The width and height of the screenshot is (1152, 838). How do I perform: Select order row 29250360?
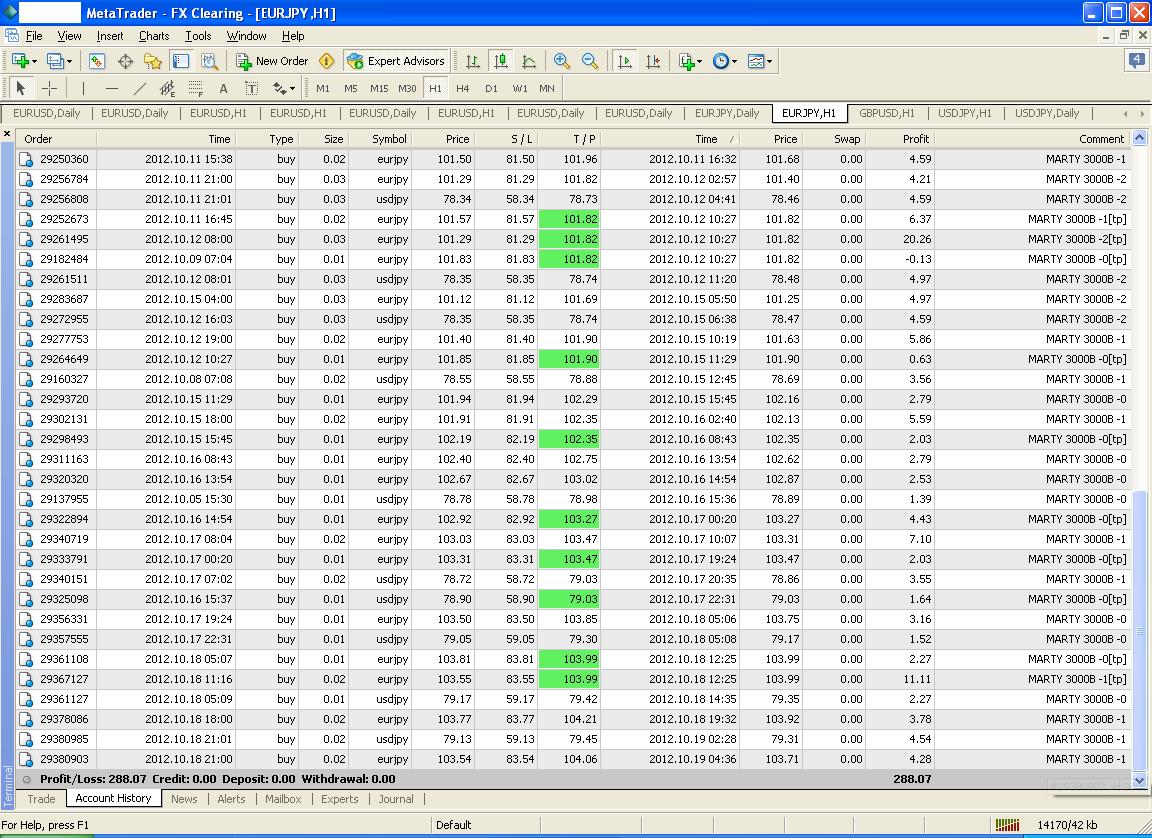click(x=573, y=159)
